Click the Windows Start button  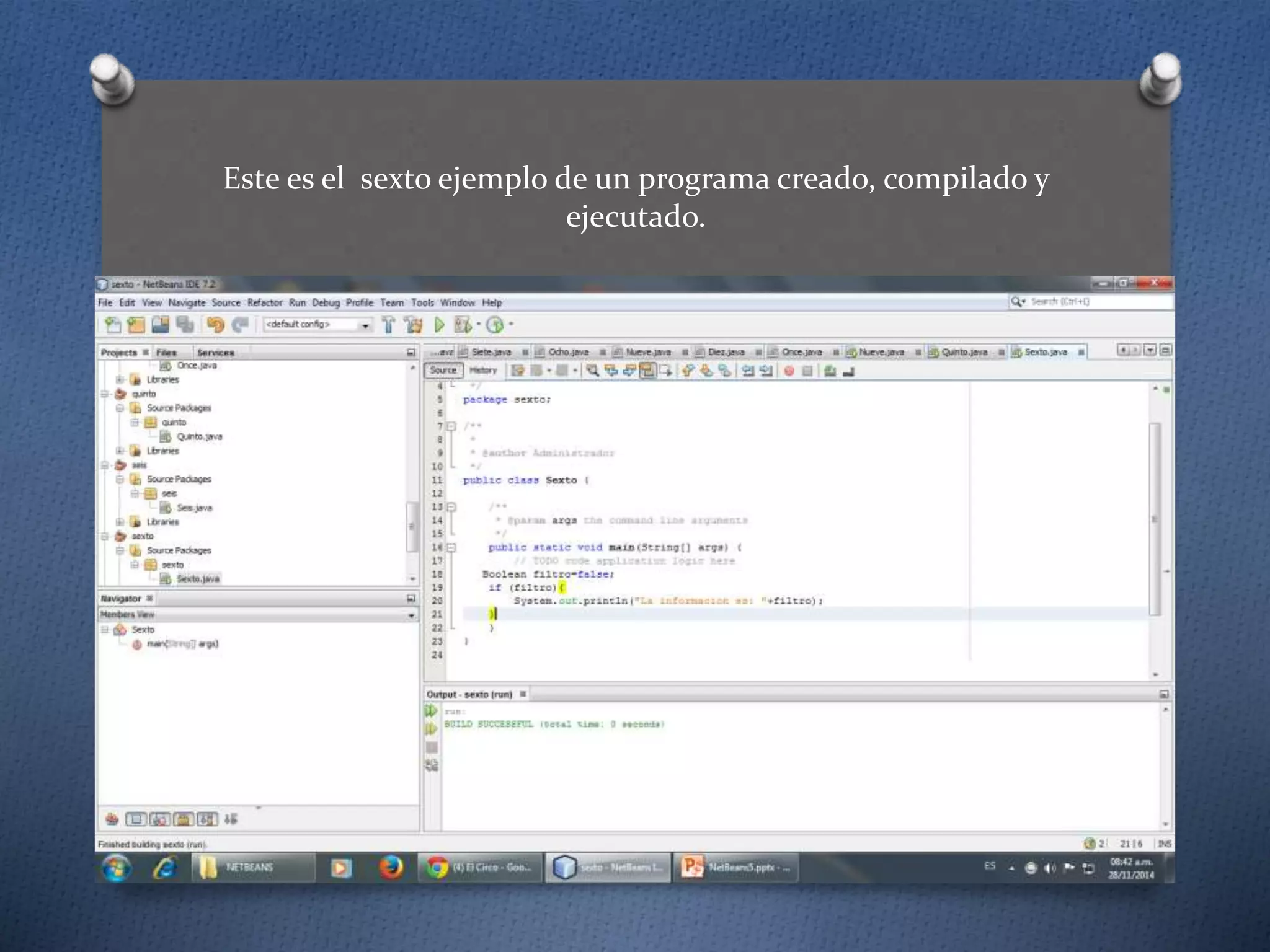click(117, 867)
